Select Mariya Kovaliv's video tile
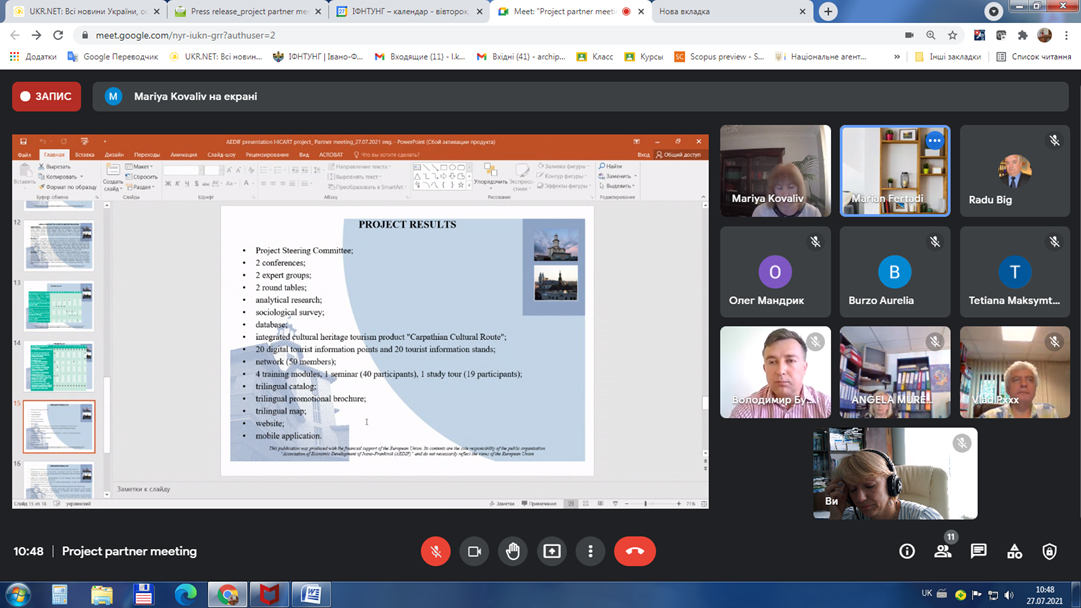Screen dimensions: 1081x608 [x=775, y=170]
